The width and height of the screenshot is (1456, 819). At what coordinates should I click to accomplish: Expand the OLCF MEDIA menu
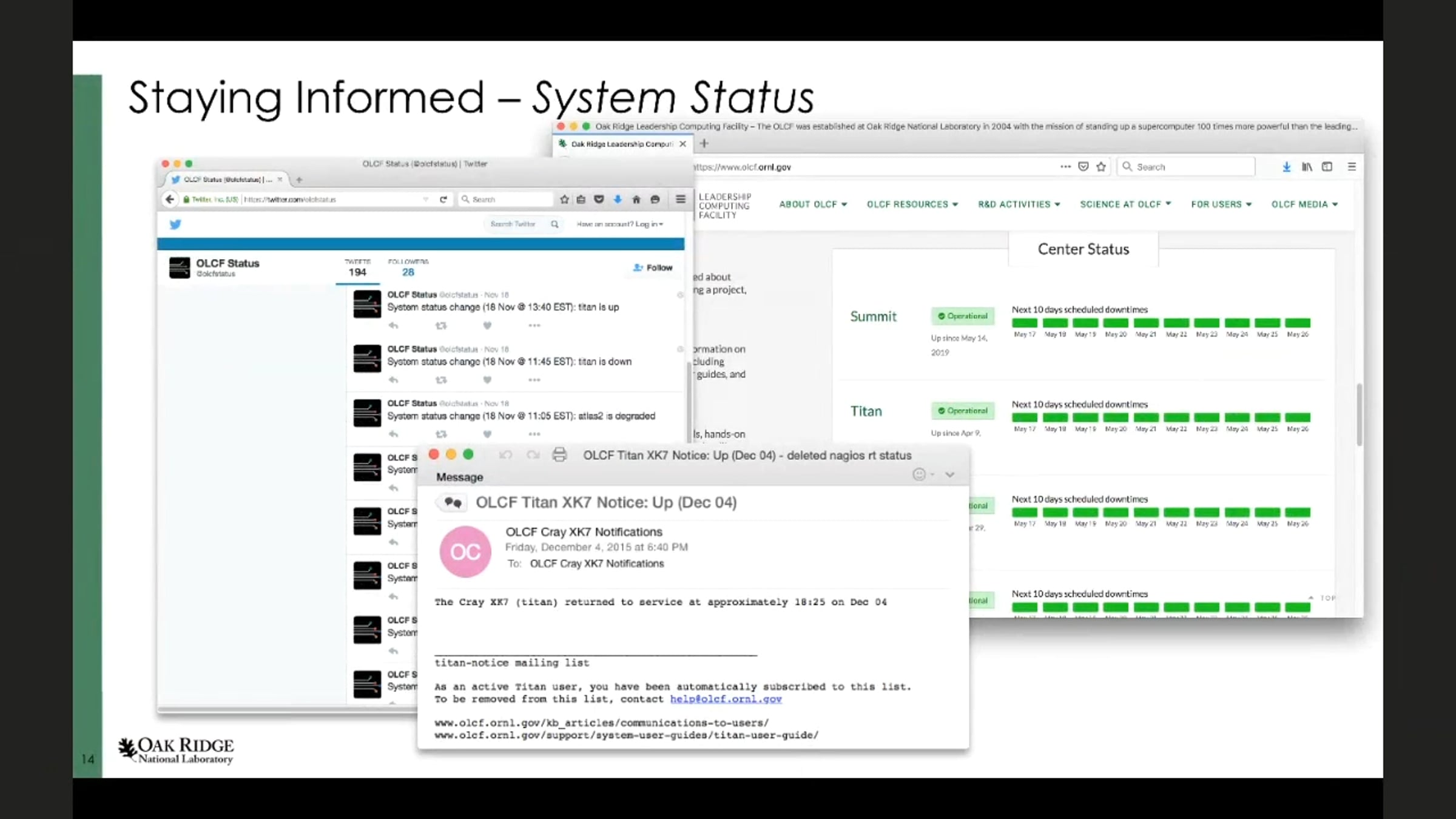tap(1305, 204)
